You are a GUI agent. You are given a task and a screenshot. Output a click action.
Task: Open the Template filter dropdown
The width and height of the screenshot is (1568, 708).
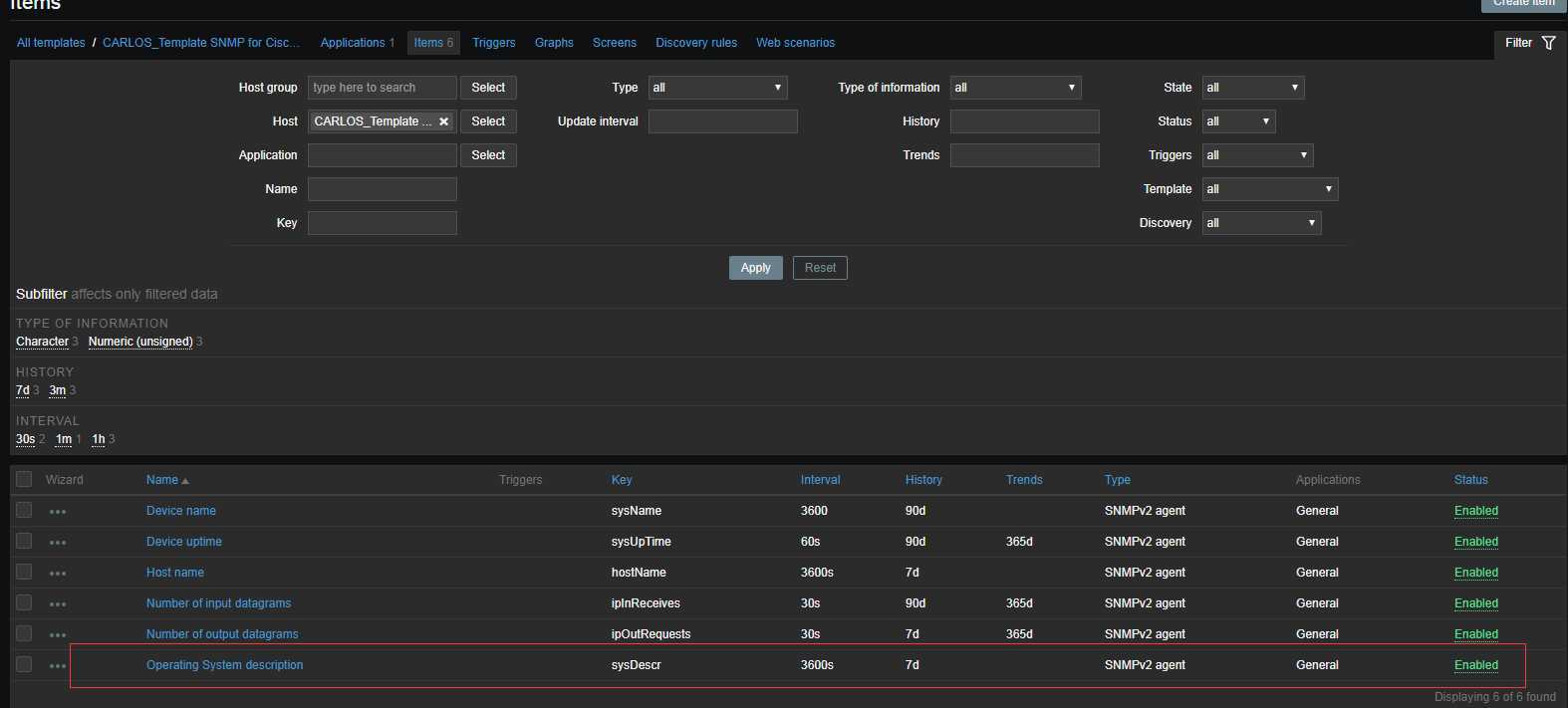[x=1269, y=189]
